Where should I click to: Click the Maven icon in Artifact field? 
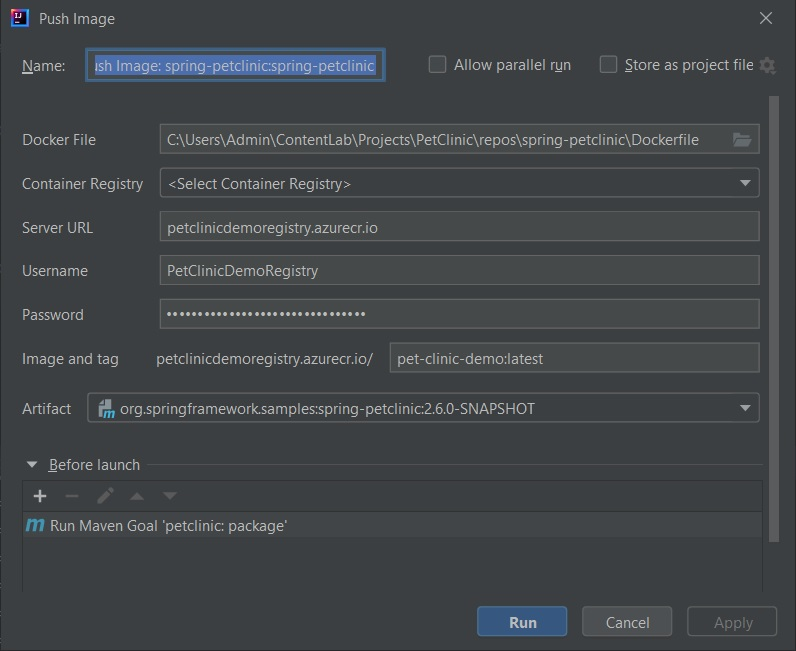coord(106,408)
